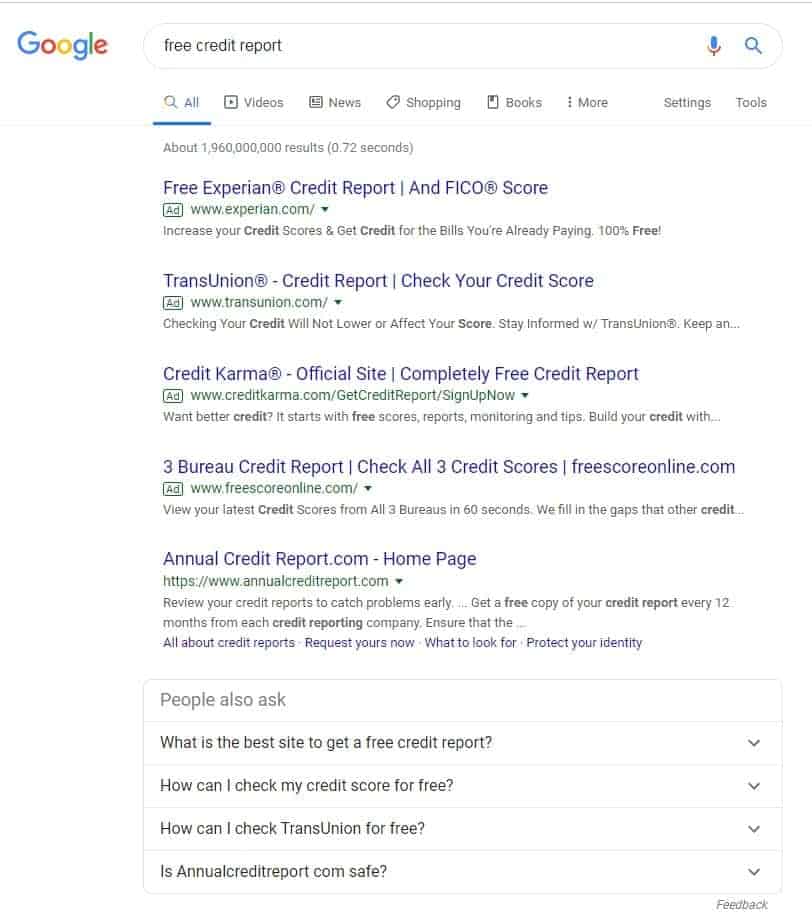Image resolution: width=812 pixels, height=922 pixels.
Task: Open 'All about credit reports' sitelink
Action: point(229,643)
